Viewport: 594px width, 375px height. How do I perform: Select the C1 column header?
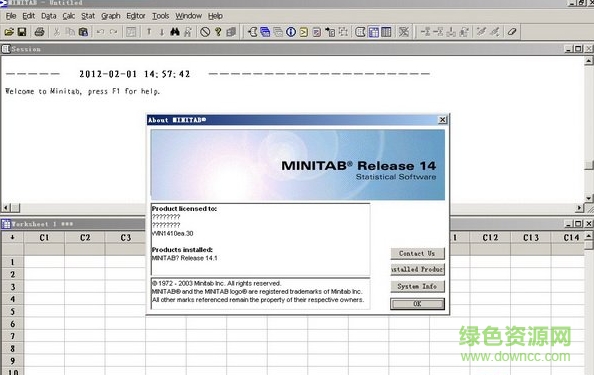tap(44, 238)
